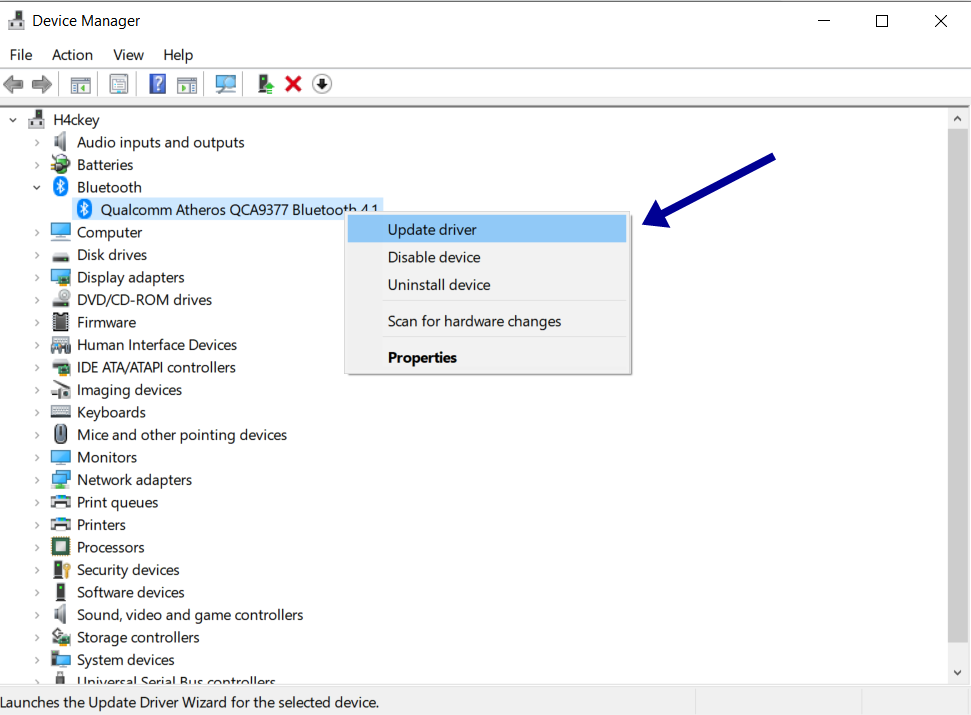Choose Uninstall device from the context menu
The width and height of the screenshot is (971, 715).
438,285
